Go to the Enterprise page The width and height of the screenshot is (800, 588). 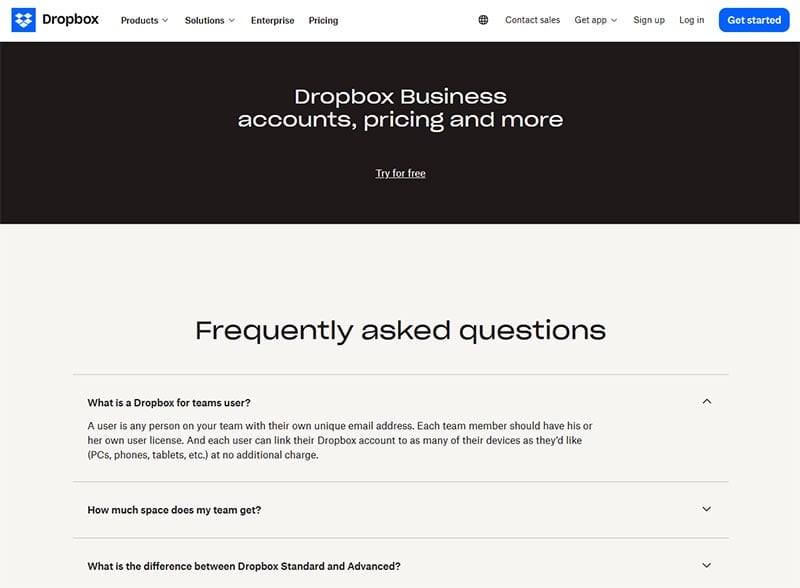pyautogui.click(x=272, y=20)
